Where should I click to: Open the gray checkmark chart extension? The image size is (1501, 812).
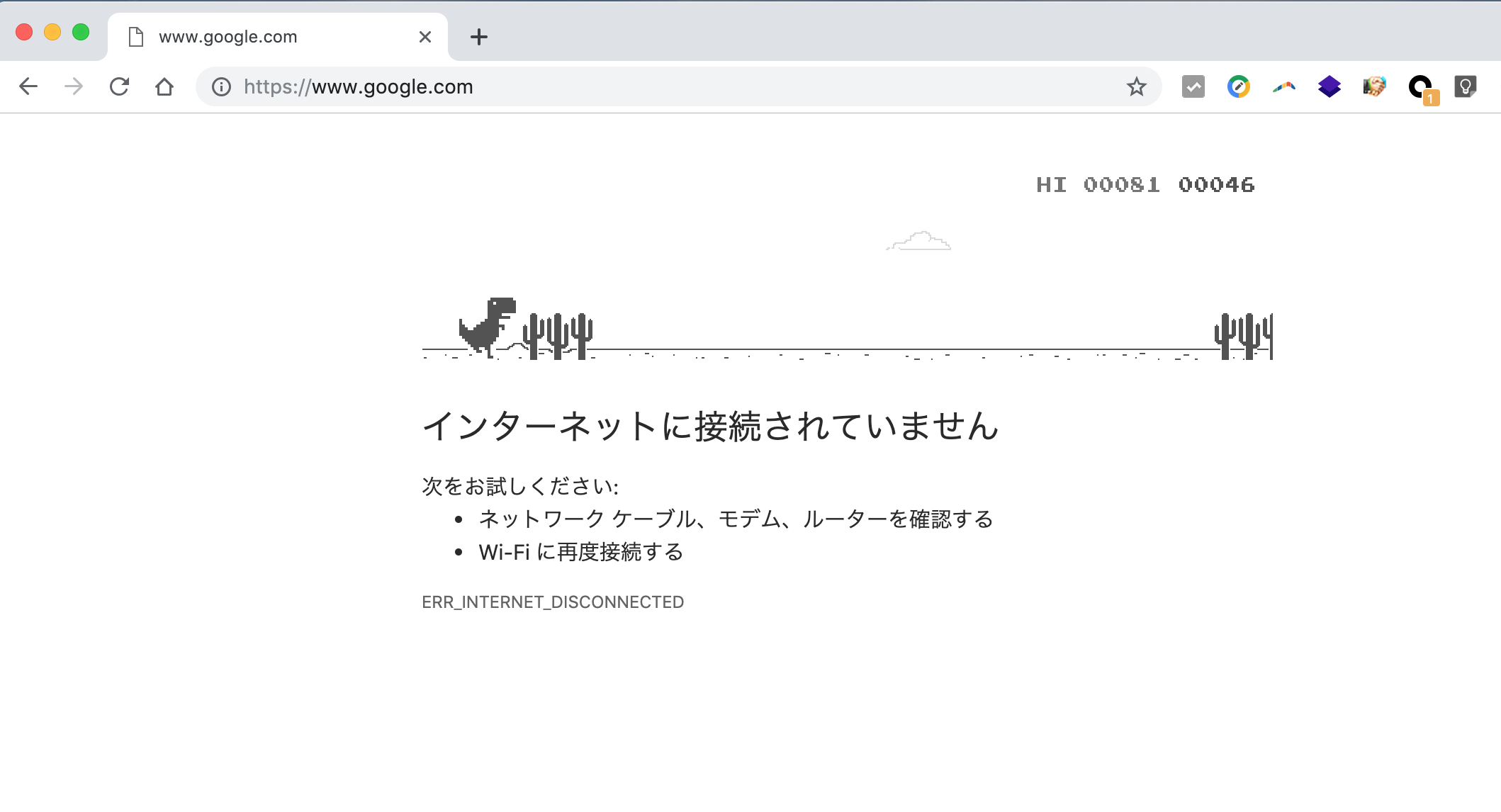pyautogui.click(x=1193, y=86)
